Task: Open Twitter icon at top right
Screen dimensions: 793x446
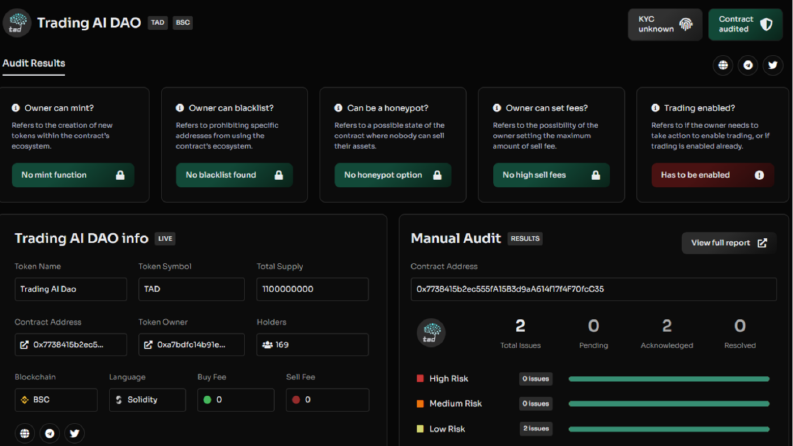Action: pyautogui.click(x=773, y=65)
